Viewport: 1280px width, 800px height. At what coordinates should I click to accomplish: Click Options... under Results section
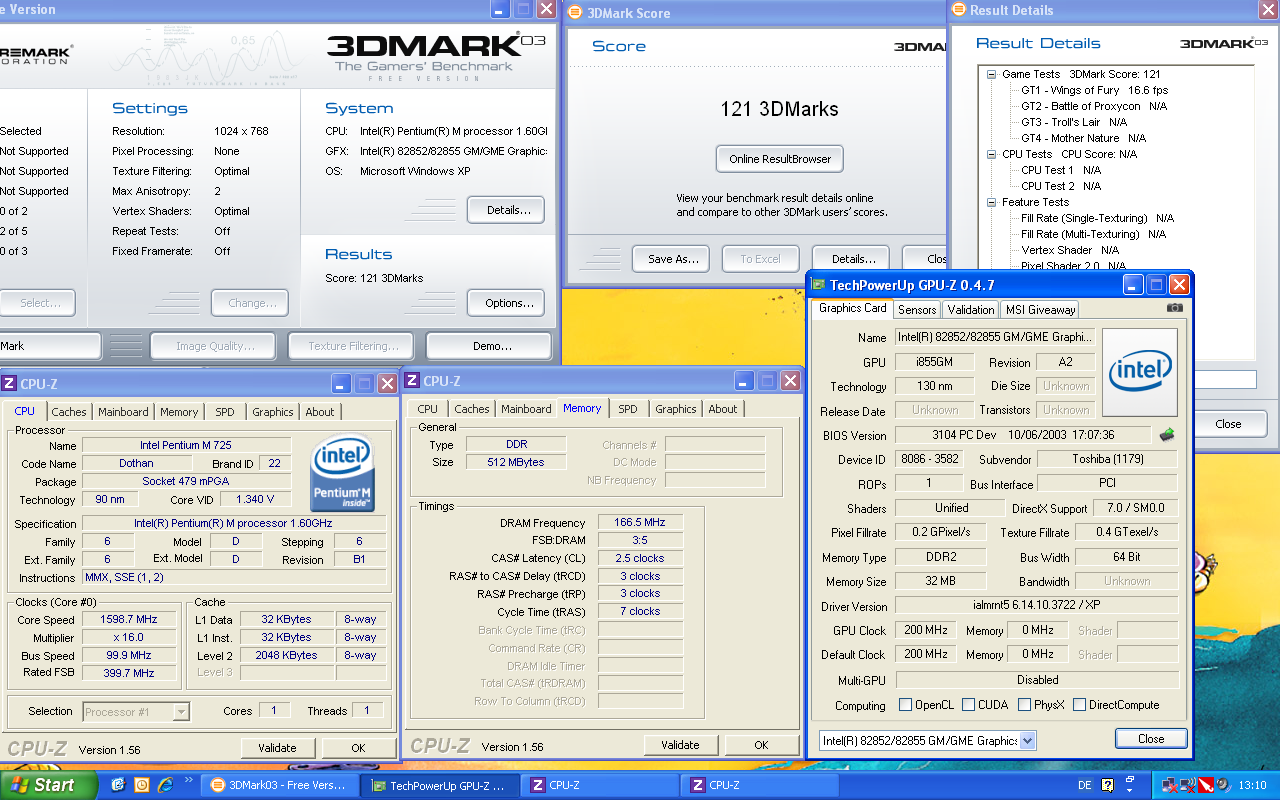(506, 303)
